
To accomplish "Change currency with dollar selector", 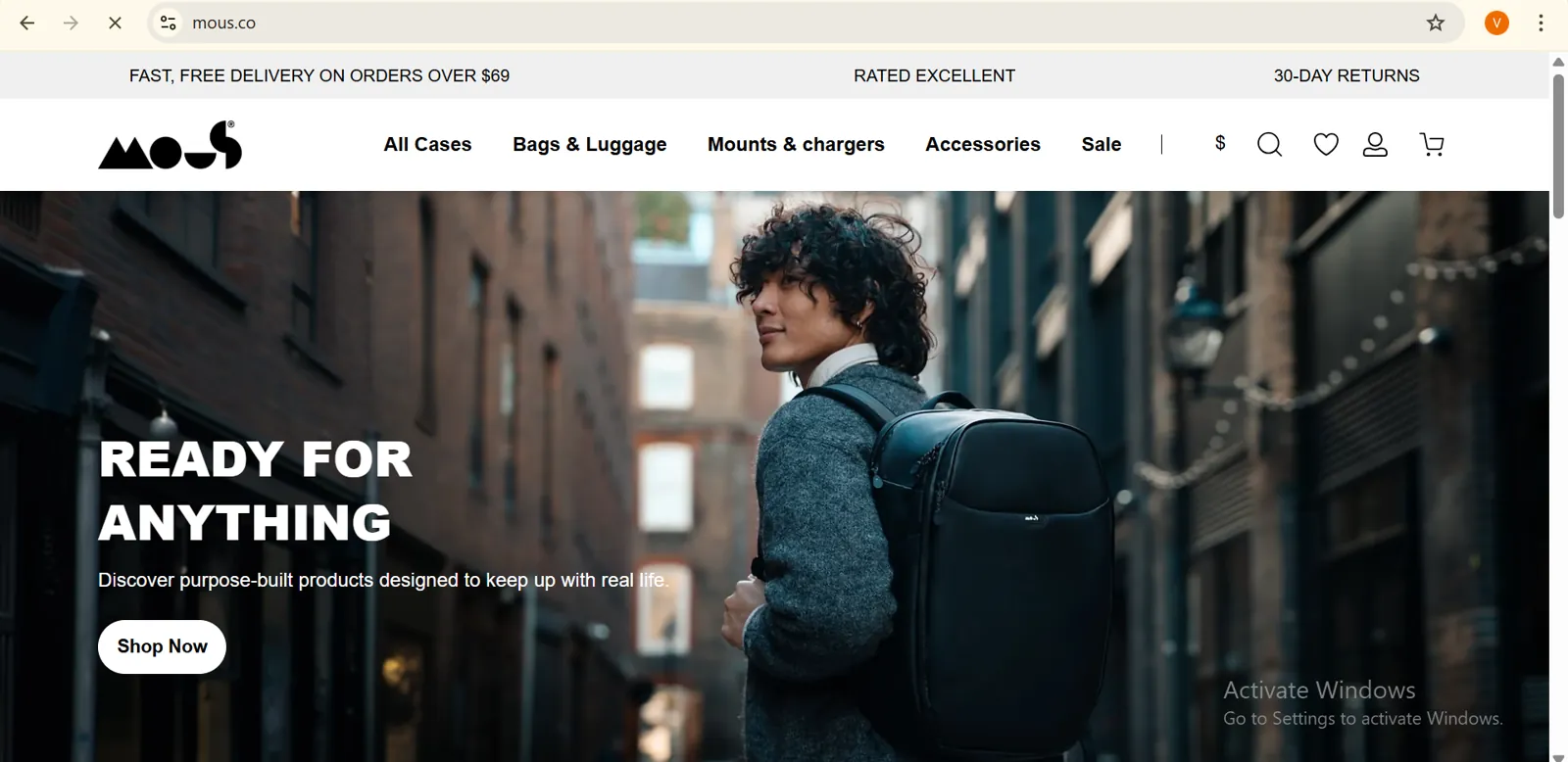I will tap(1220, 143).
